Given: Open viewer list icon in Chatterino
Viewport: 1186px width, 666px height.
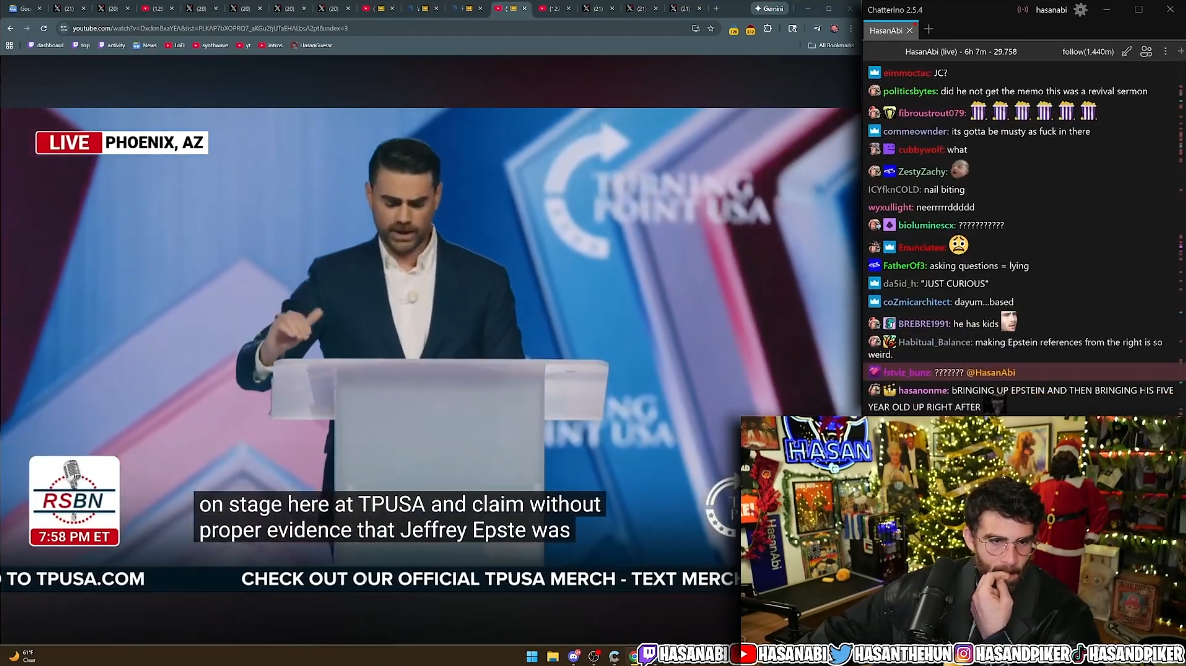Looking at the screenshot, I should pyautogui.click(x=1146, y=51).
